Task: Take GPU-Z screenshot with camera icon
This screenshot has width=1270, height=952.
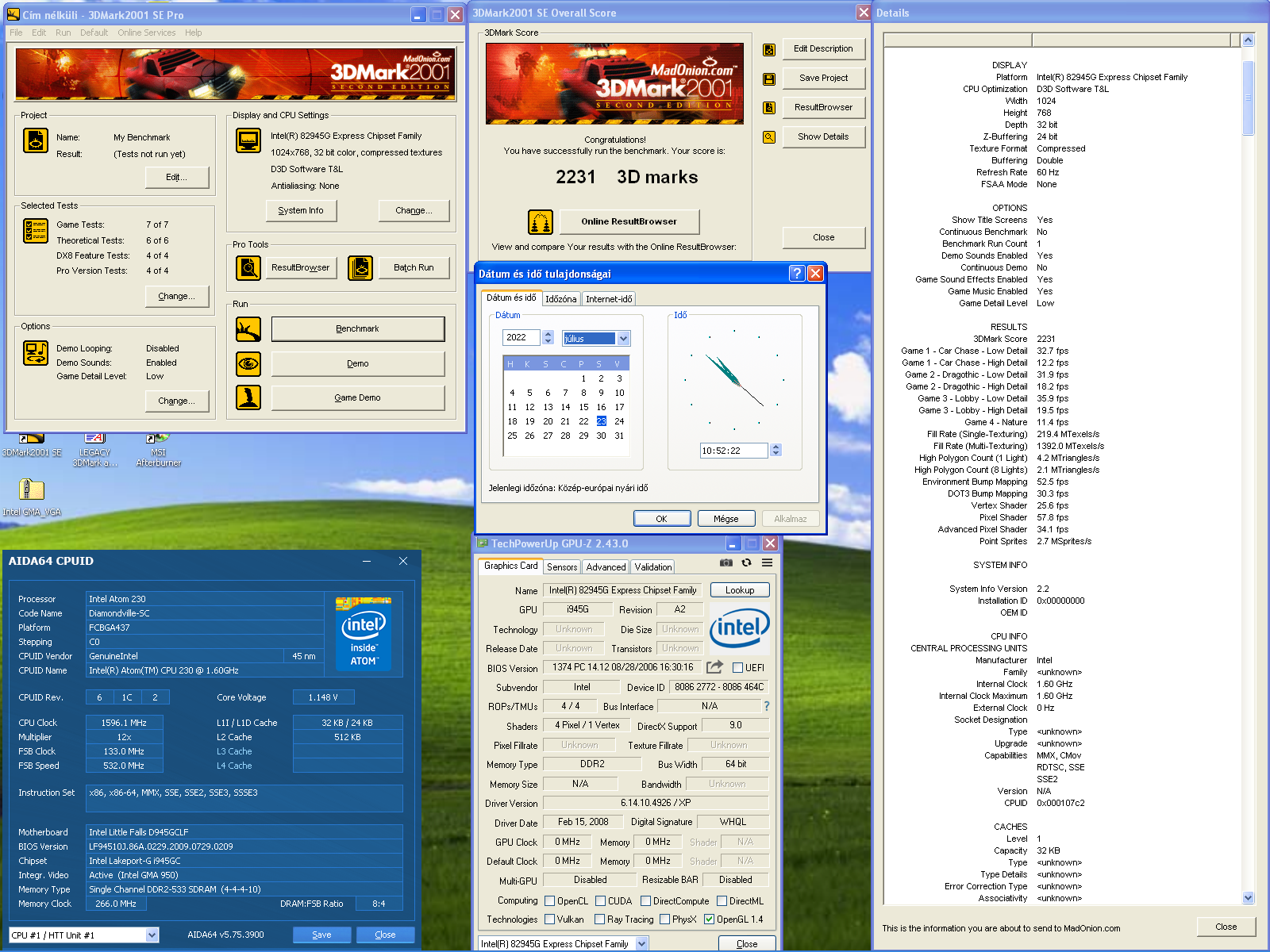Action: tap(725, 562)
